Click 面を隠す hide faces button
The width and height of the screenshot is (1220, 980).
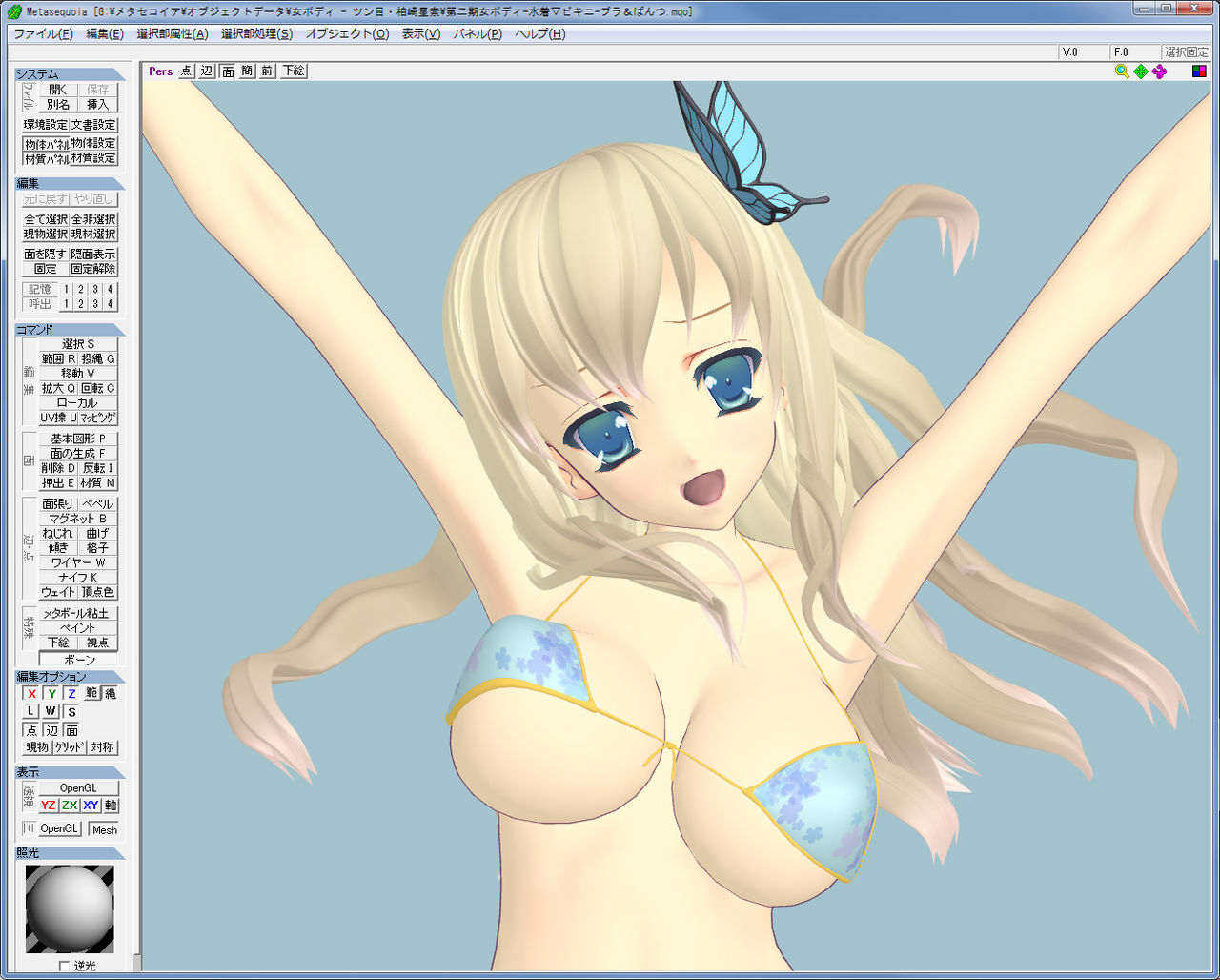tap(46, 255)
